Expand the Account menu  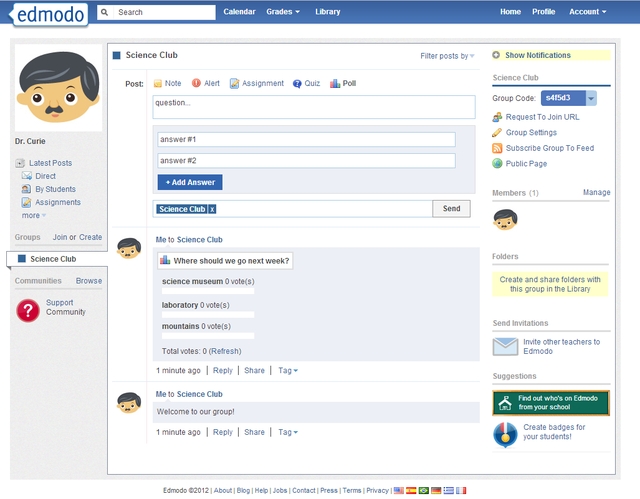(x=587, y=12)
